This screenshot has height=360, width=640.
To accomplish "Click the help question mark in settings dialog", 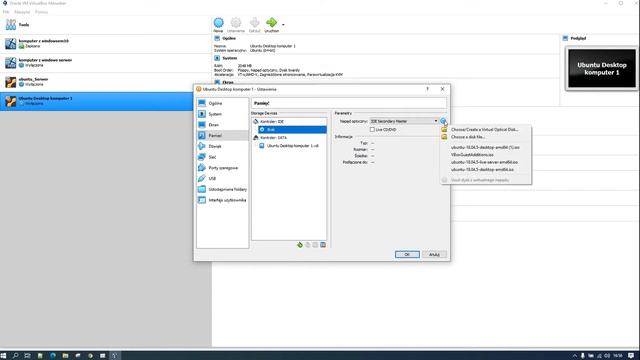I will (x=427, y=89).
